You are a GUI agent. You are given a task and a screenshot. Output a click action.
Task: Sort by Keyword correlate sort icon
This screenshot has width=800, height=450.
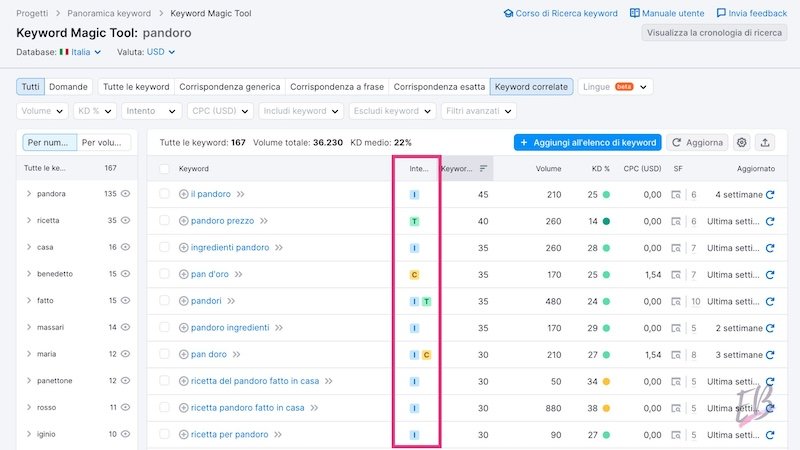tap(483, 168)
